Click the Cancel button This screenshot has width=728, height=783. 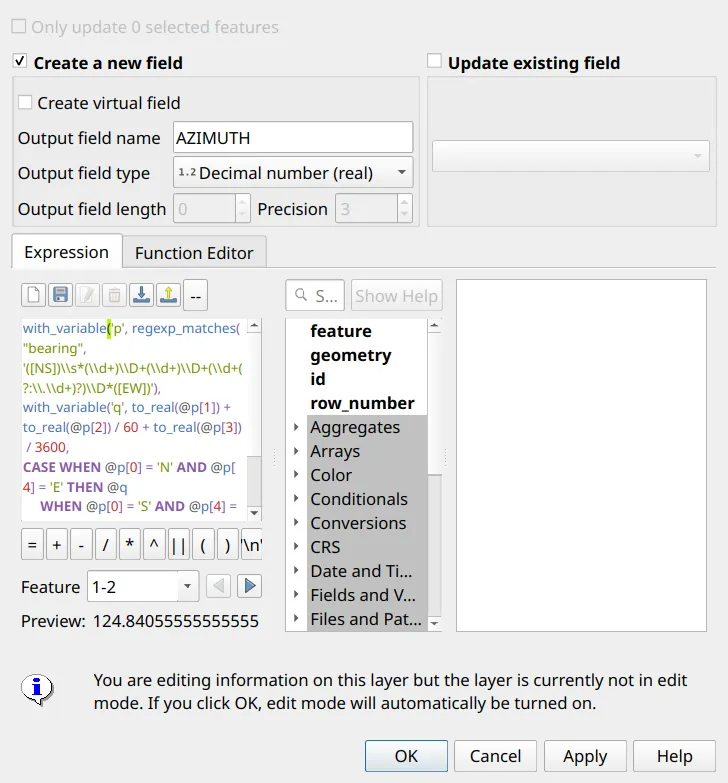tap(495, 756)
